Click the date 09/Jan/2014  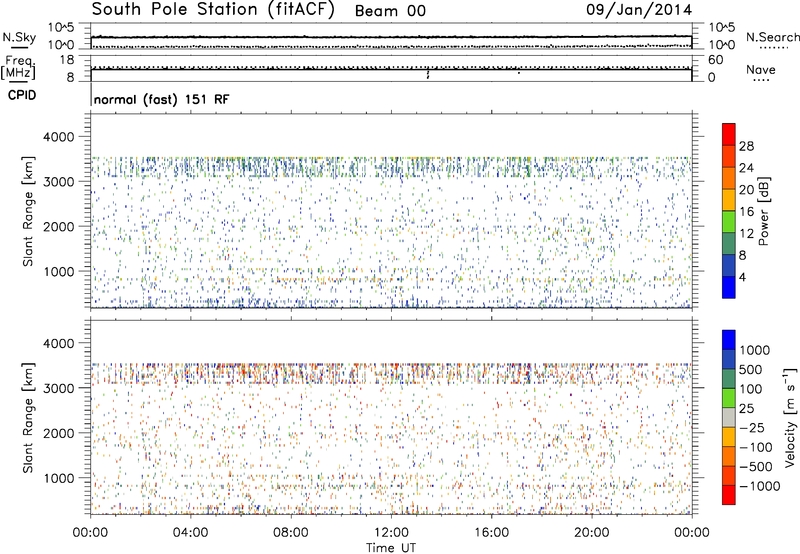(639, 10)
